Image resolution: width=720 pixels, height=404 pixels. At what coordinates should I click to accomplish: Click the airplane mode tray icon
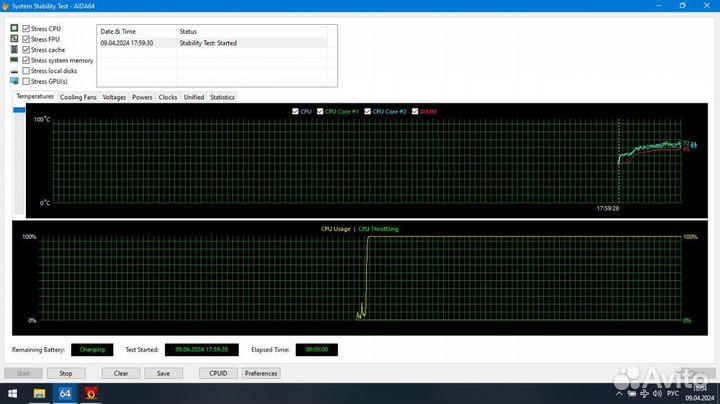pos(644,393)
